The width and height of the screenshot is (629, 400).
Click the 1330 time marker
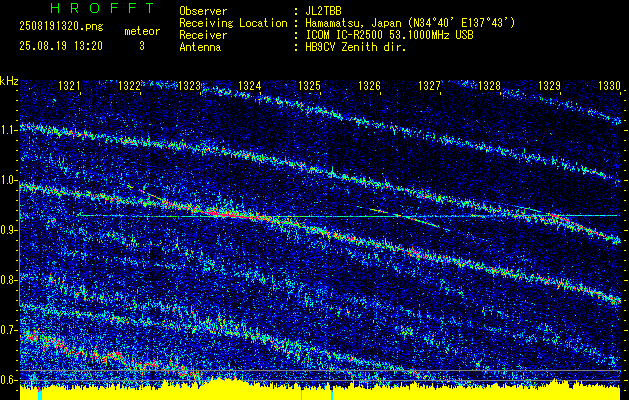point(609,86)
